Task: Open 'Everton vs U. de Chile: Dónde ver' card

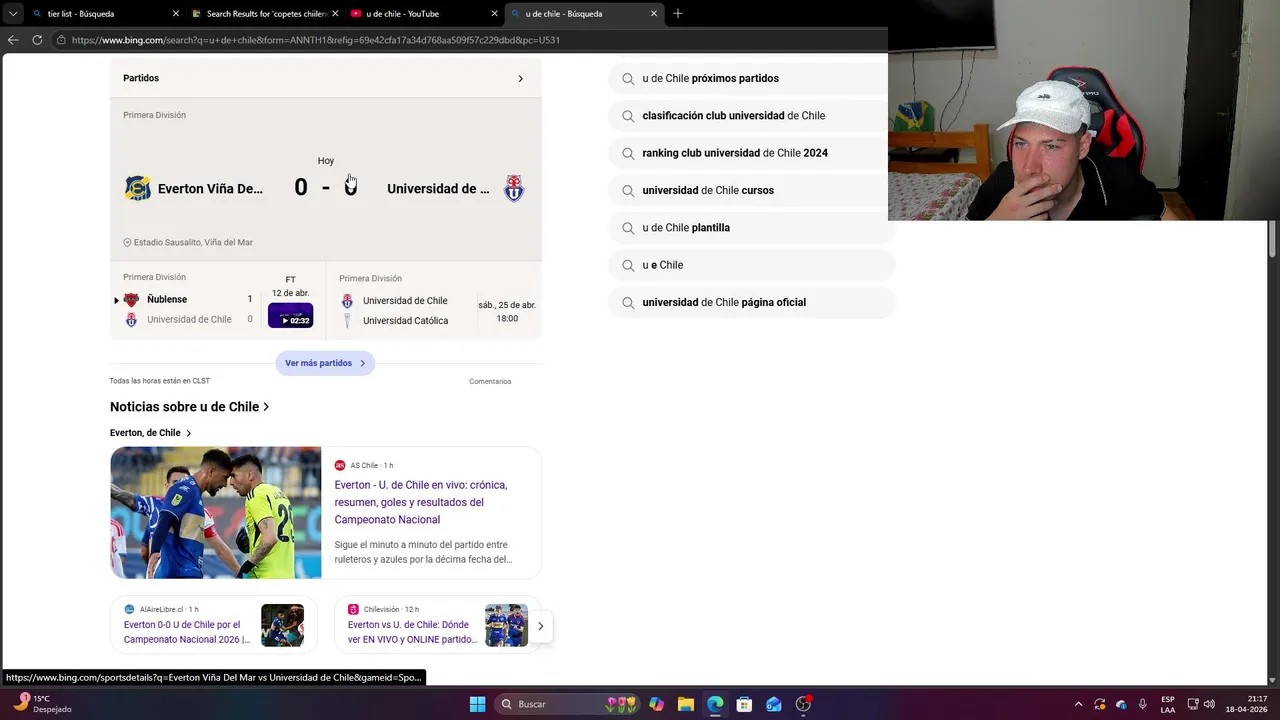Action: (412, 632)
